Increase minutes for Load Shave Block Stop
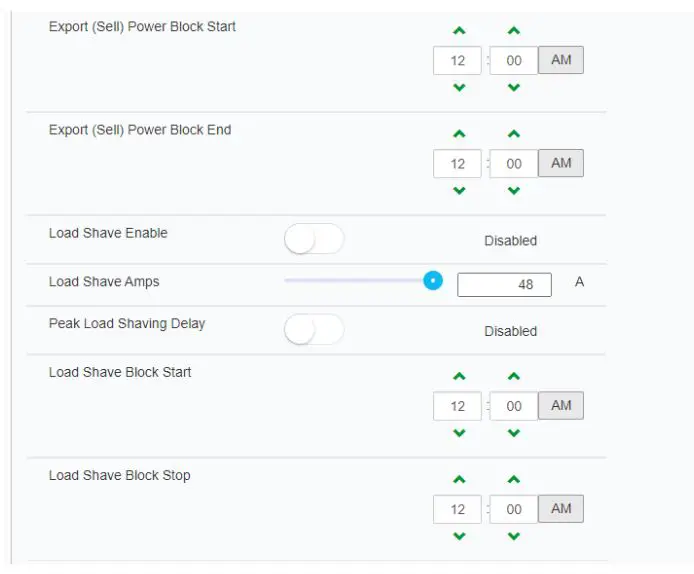This screenshot has height=574, width=694. point(514,480)
